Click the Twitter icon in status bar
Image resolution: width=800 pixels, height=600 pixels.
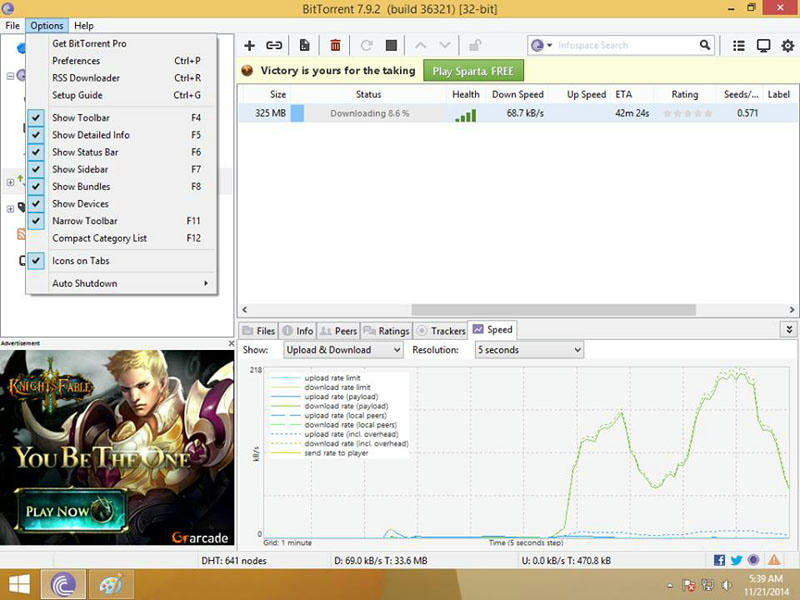[736, 560]
